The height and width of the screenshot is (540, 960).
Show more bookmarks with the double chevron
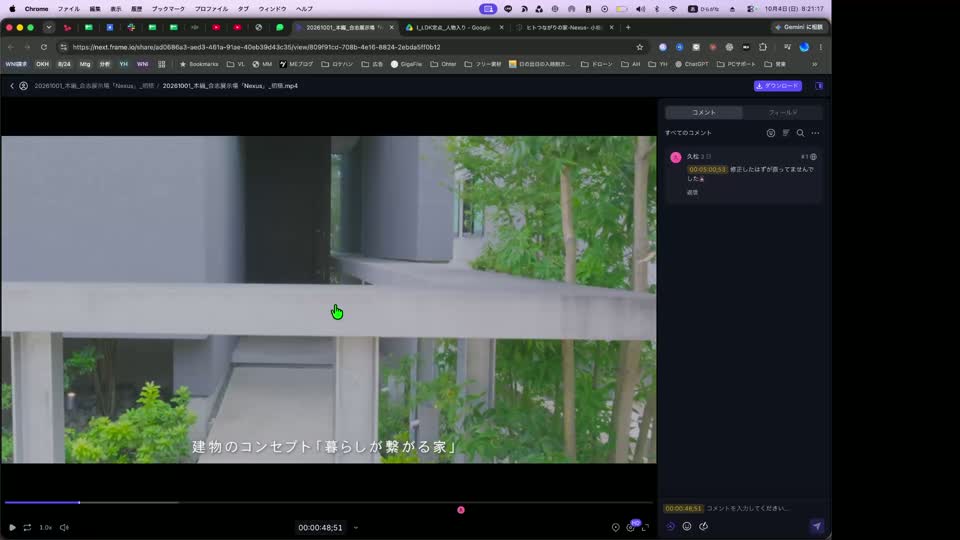coord(814,64)
